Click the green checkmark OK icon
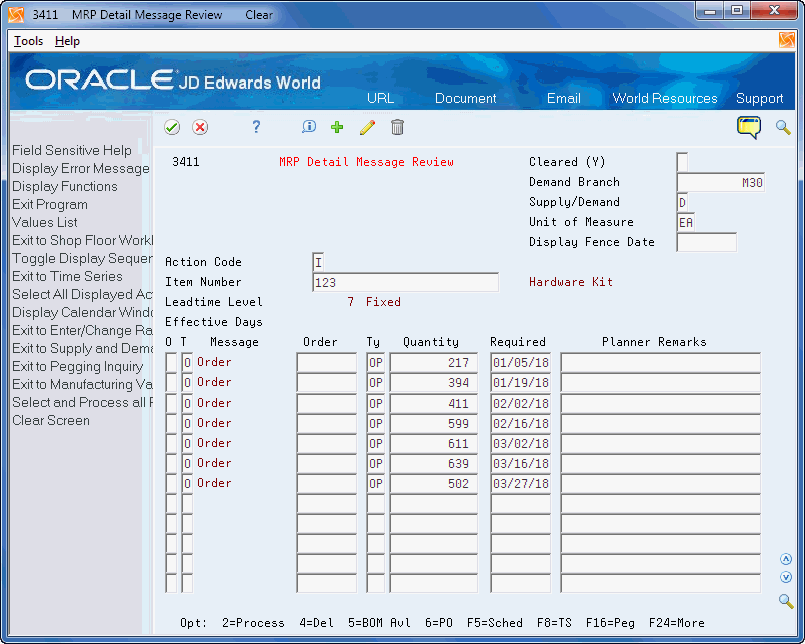805x644 pixels. 172,127
